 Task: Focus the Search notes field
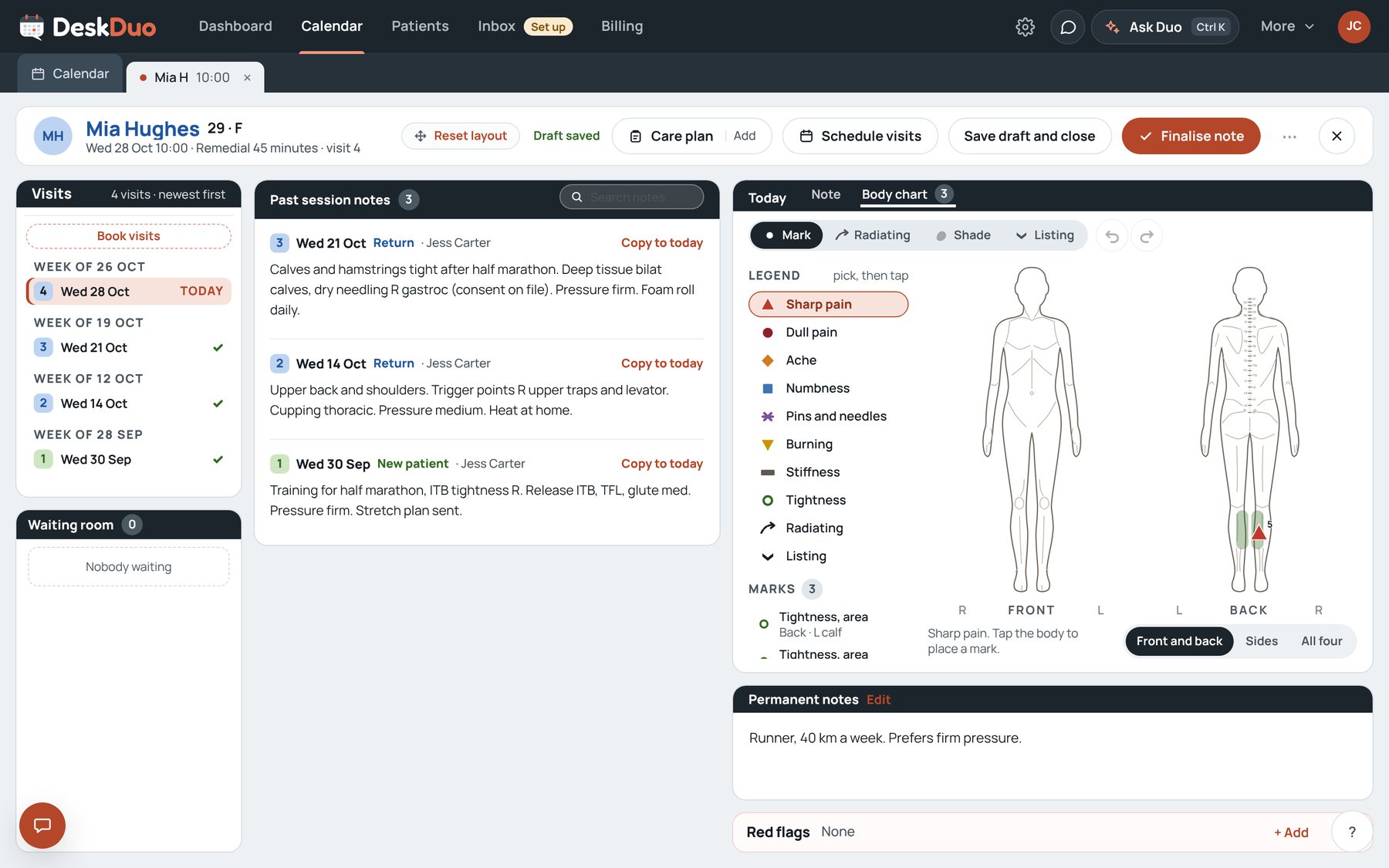coord(632,197)
